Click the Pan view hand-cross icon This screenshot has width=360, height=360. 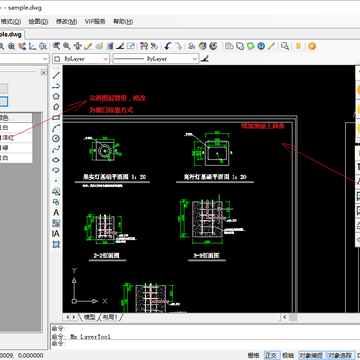click(x=77, y=46)
